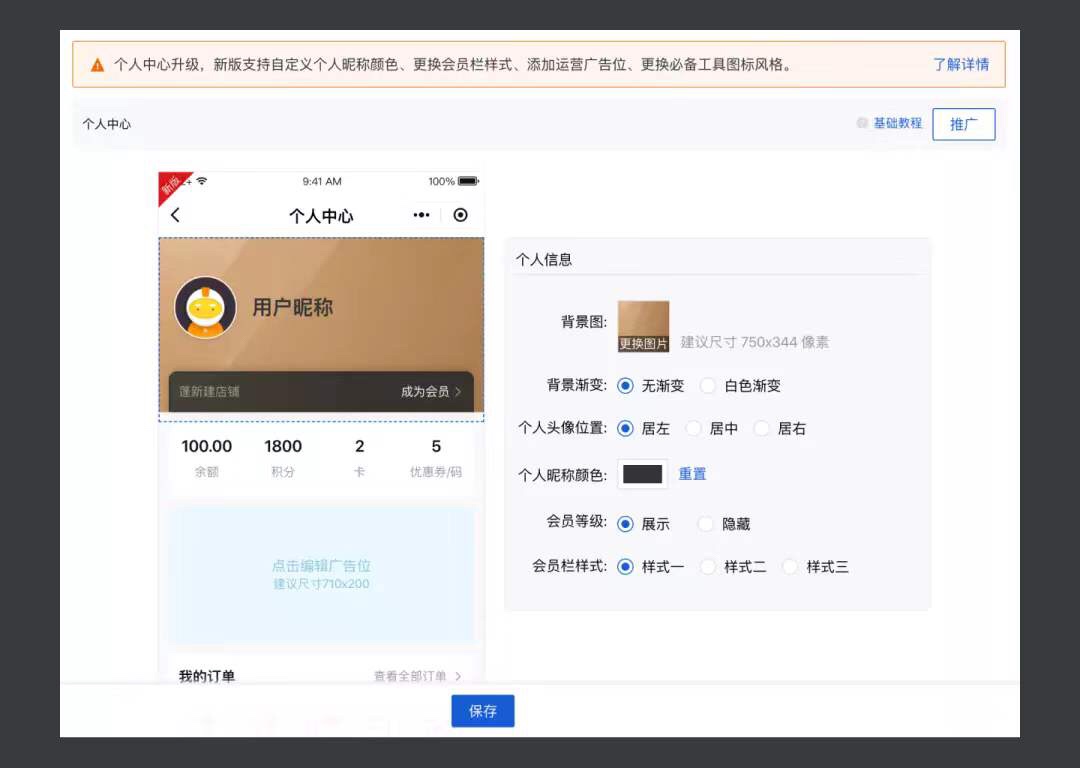Click the warning icon in upgrade banner

tap(97, 65)
